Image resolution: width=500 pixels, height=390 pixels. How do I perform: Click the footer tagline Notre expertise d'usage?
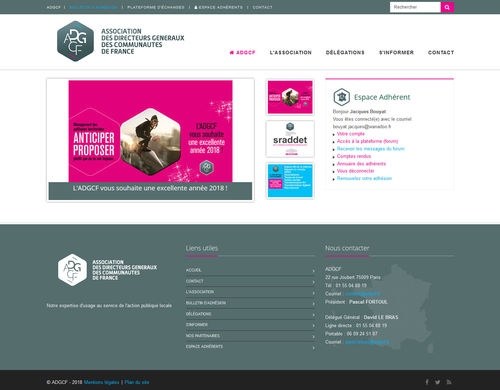tap(109, 305)
